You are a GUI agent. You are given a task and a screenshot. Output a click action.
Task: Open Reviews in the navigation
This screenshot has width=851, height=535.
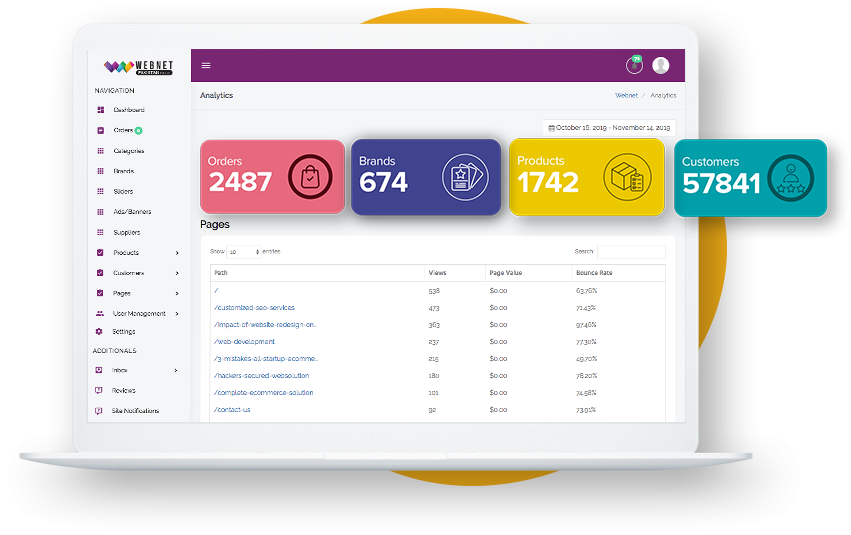(x=124, y=391)
